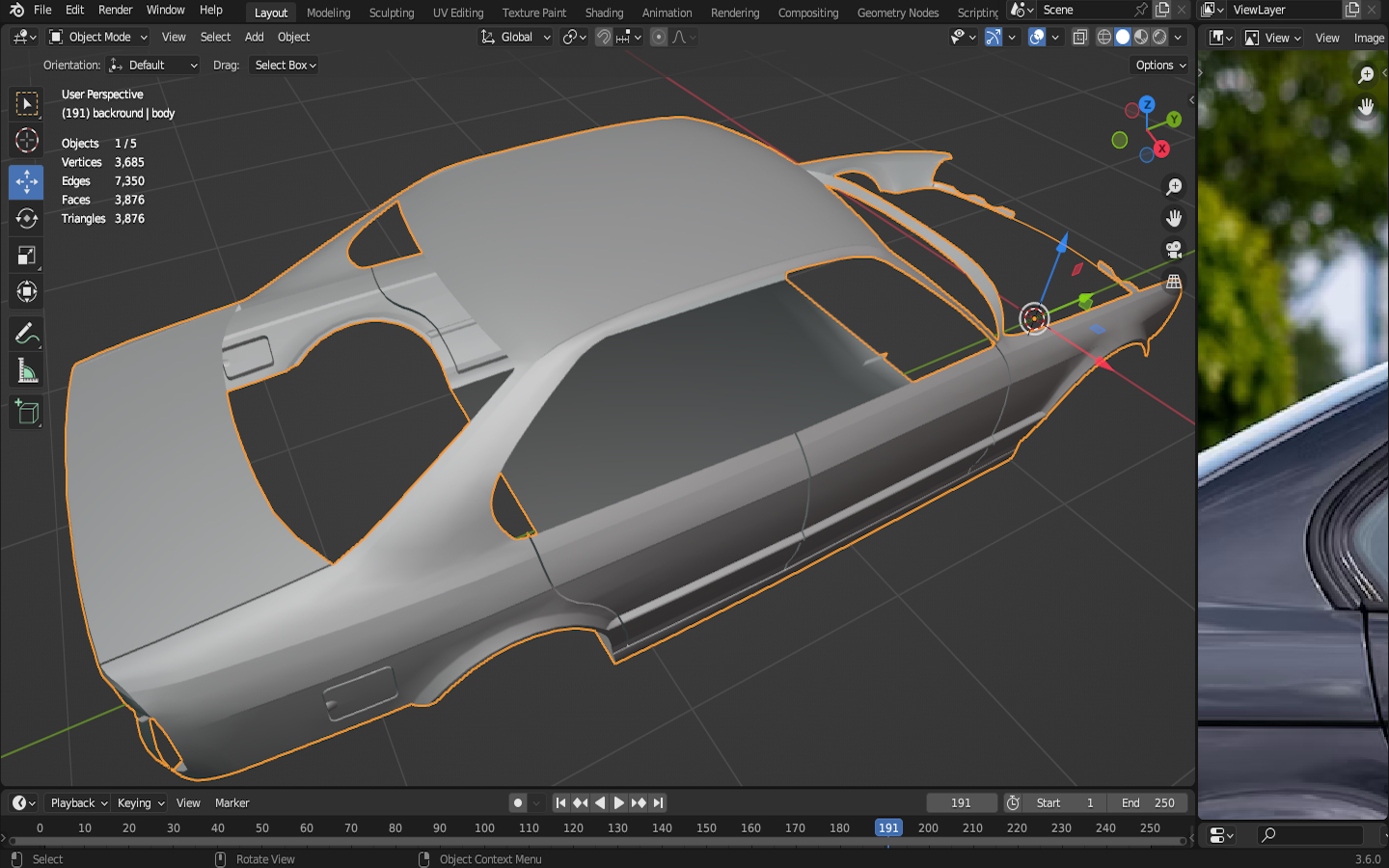Select the Measure tool
Screen dimensions: 1389x868
pos(27,372)
